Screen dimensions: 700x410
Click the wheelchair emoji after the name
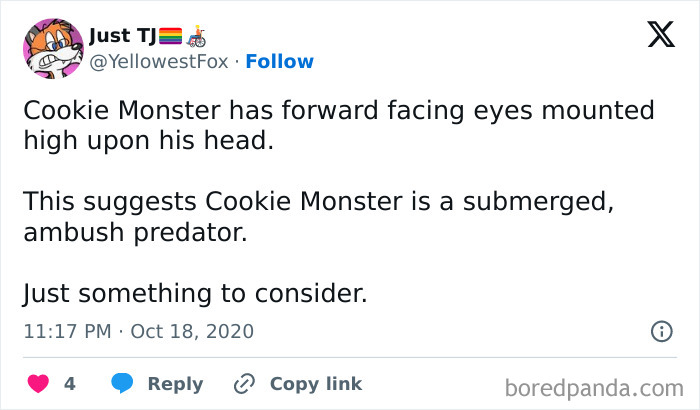(196, 37)
